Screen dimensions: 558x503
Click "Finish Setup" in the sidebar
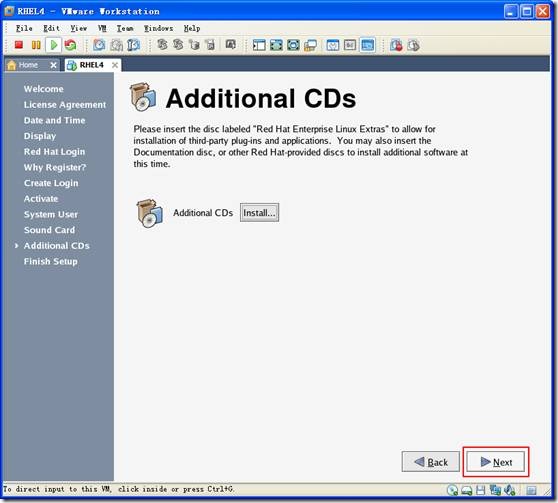51,261
